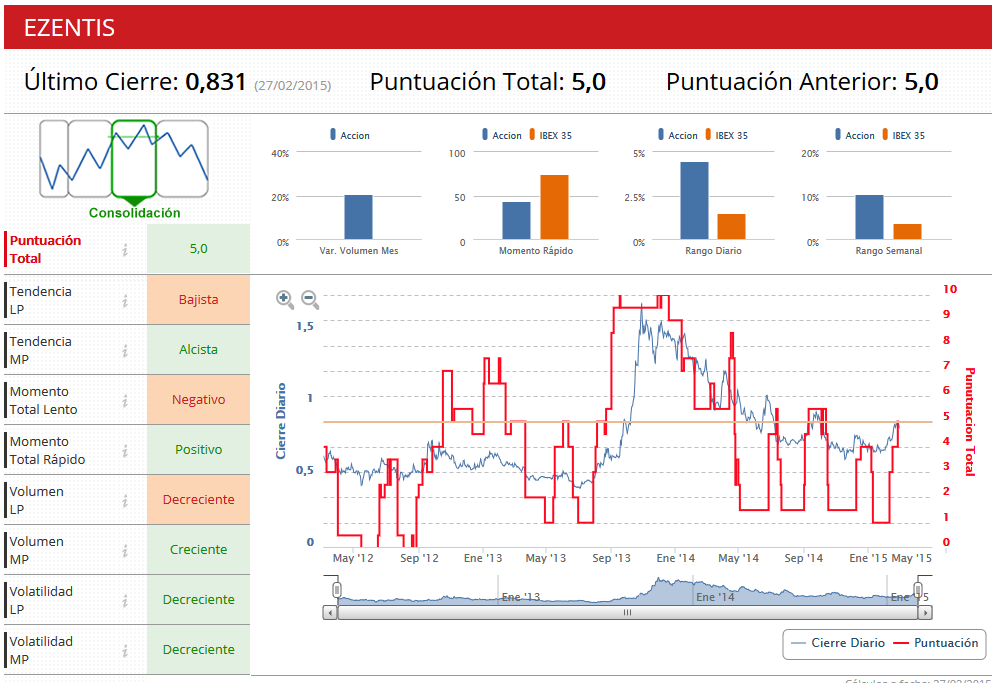
Task: Click the navigator scrollbar thumb grip
Action: tap(628, 613)
